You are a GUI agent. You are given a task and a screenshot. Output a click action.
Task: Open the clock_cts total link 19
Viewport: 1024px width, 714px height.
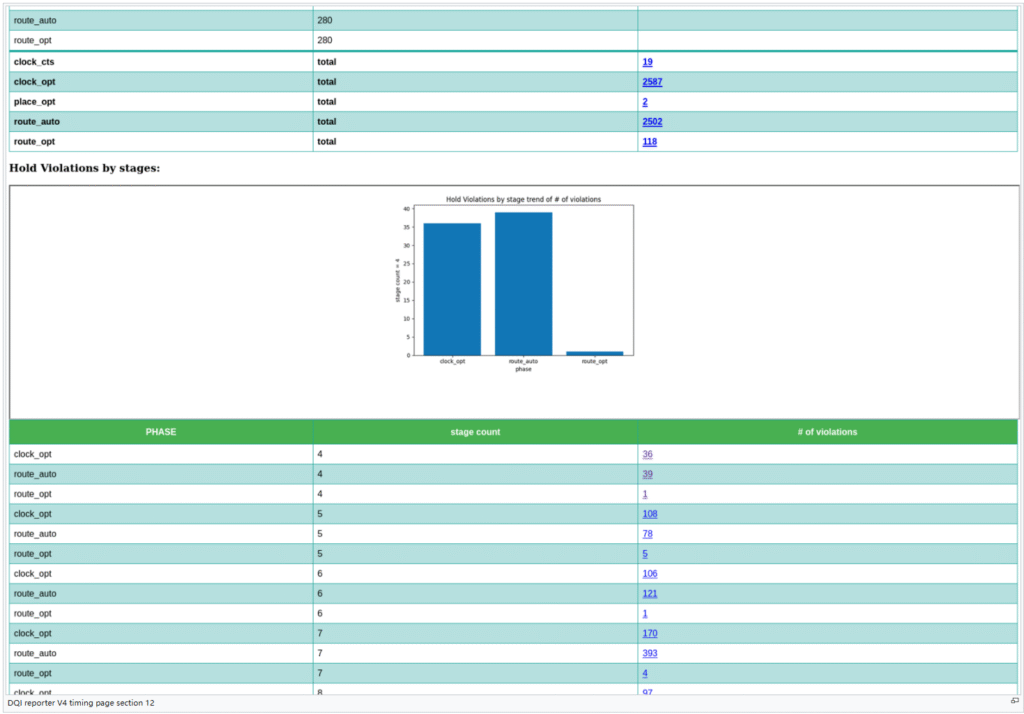(x=647, y=62)
